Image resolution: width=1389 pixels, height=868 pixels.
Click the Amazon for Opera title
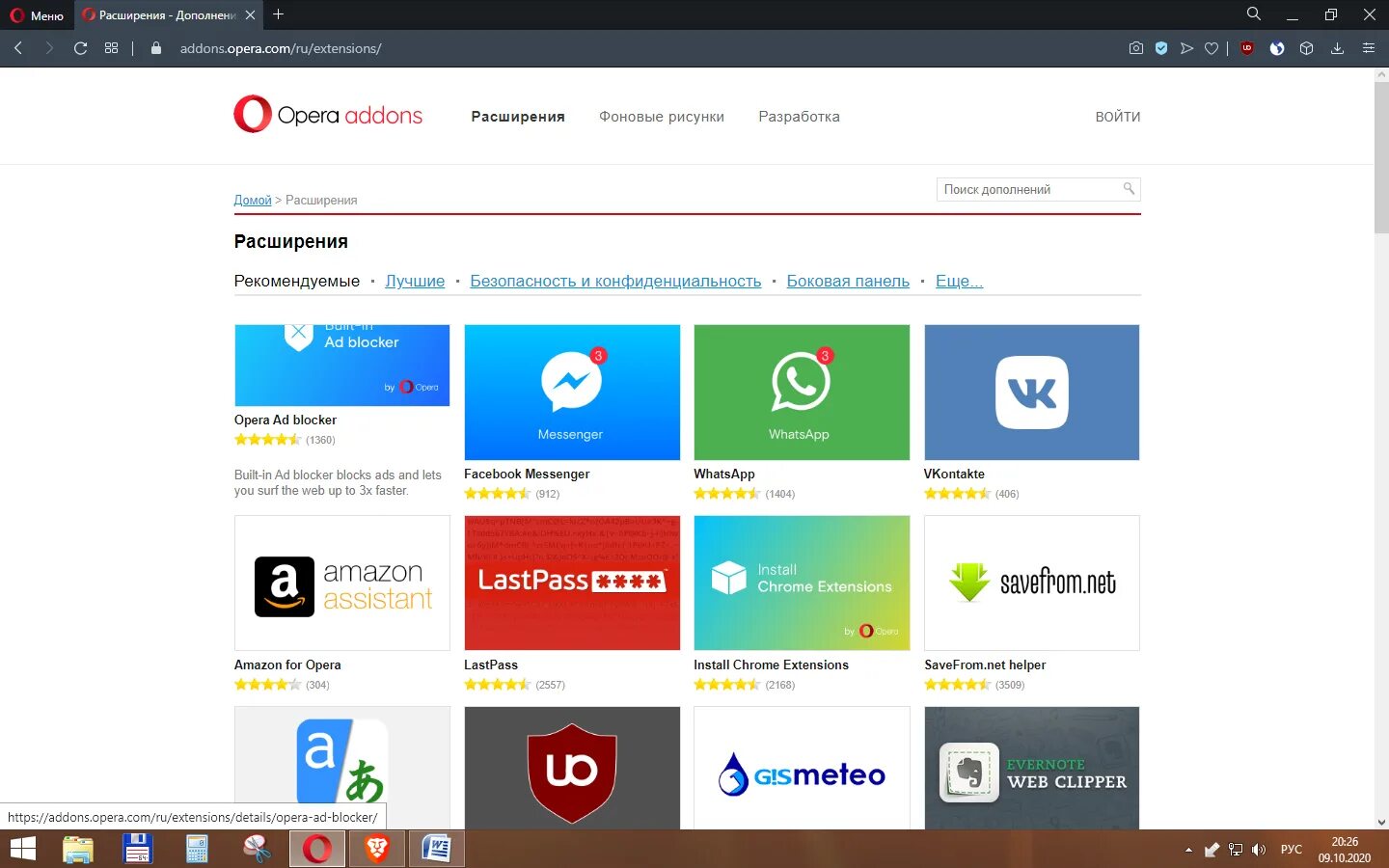(x=287, y=665)
